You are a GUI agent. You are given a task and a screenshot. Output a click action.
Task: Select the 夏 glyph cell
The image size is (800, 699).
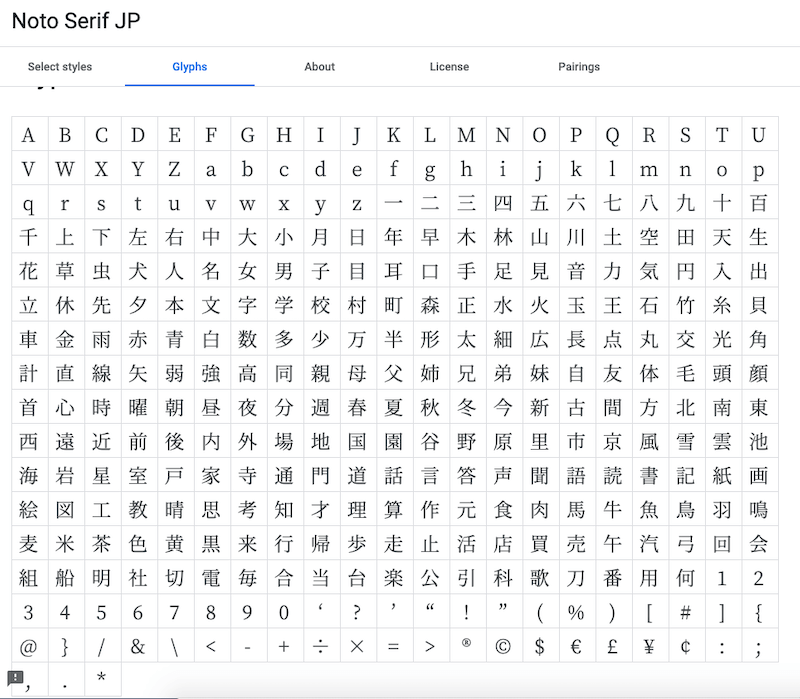click(395, 407)
